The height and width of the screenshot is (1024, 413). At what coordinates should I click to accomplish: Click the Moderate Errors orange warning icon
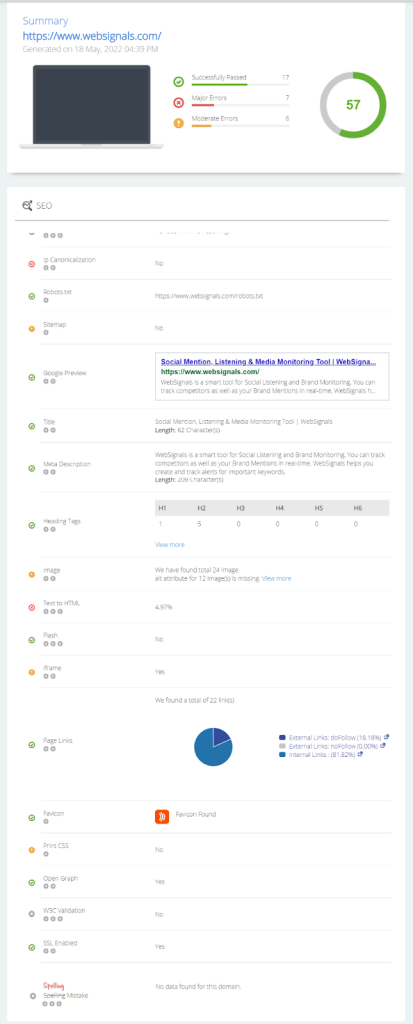178,122
